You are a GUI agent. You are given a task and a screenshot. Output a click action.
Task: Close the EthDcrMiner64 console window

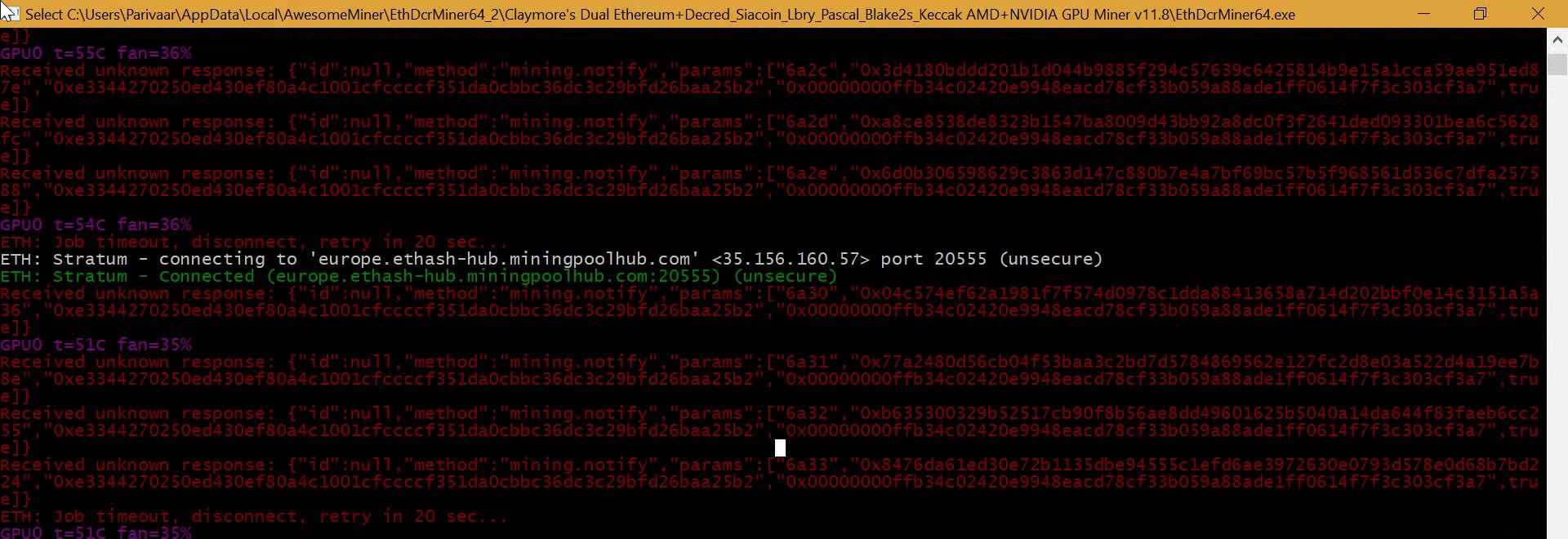tap(1538, 14)
